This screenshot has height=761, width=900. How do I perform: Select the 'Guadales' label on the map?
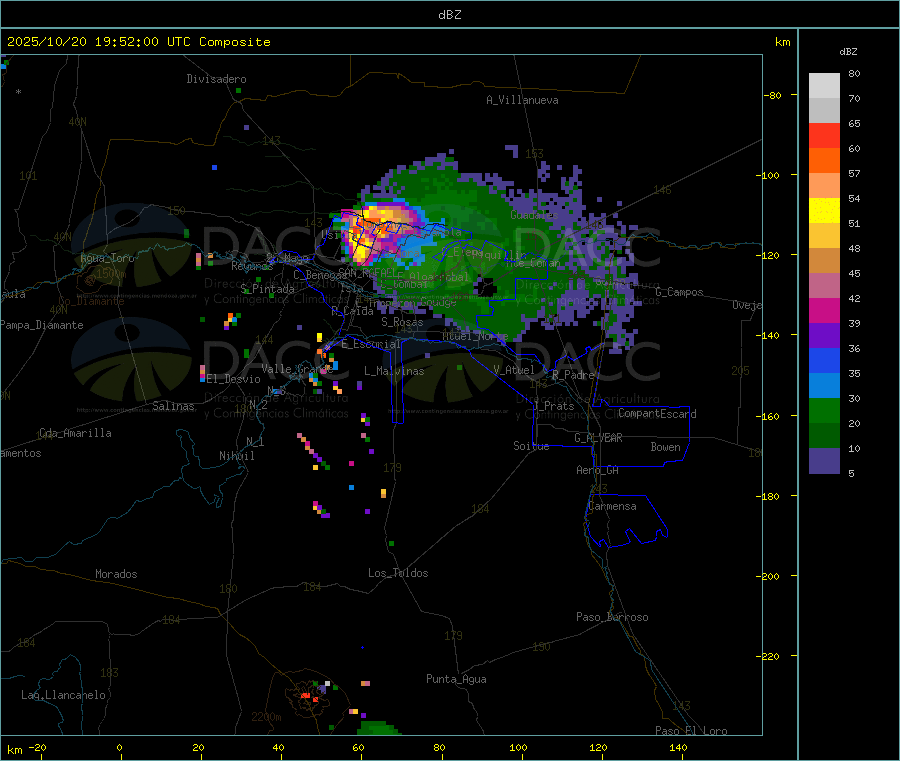click(x=534, y=215)
